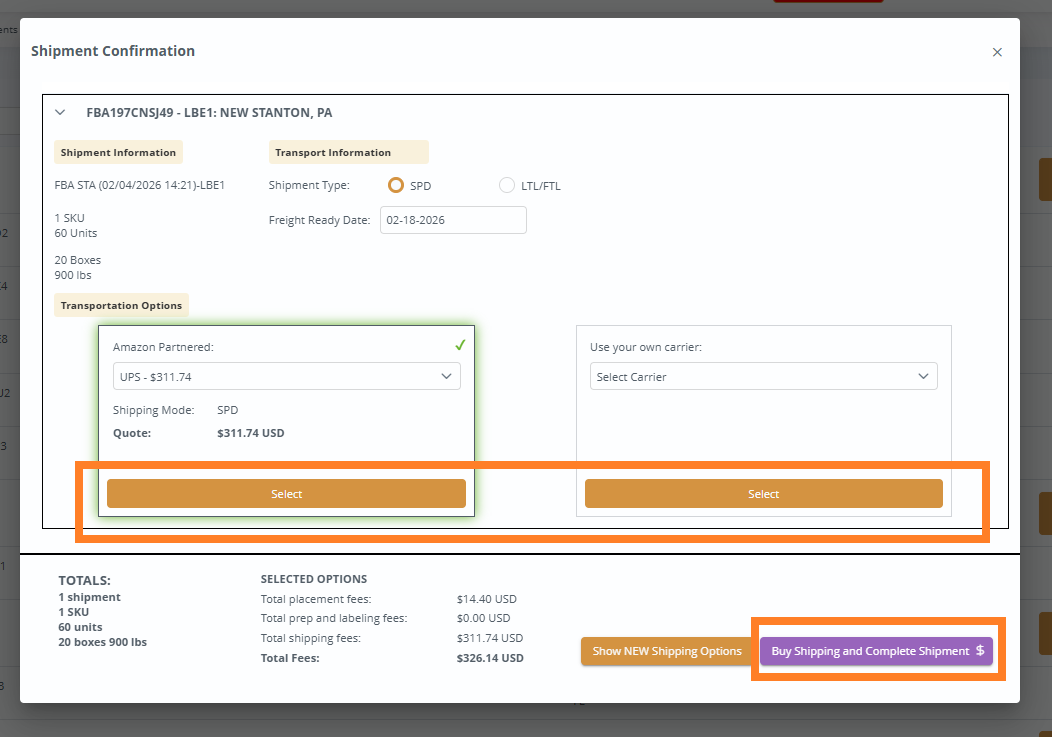Image resolution: width=1052 pixels, height=737 pixels.
Task: Click the Shipment Confirmation dialog title
Action: pyautogui.click(x=113, y=51)
